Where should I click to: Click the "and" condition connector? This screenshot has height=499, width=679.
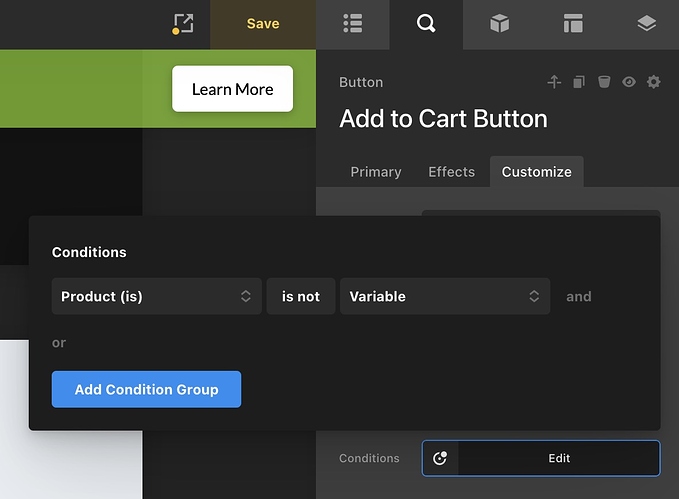(579, 296)
